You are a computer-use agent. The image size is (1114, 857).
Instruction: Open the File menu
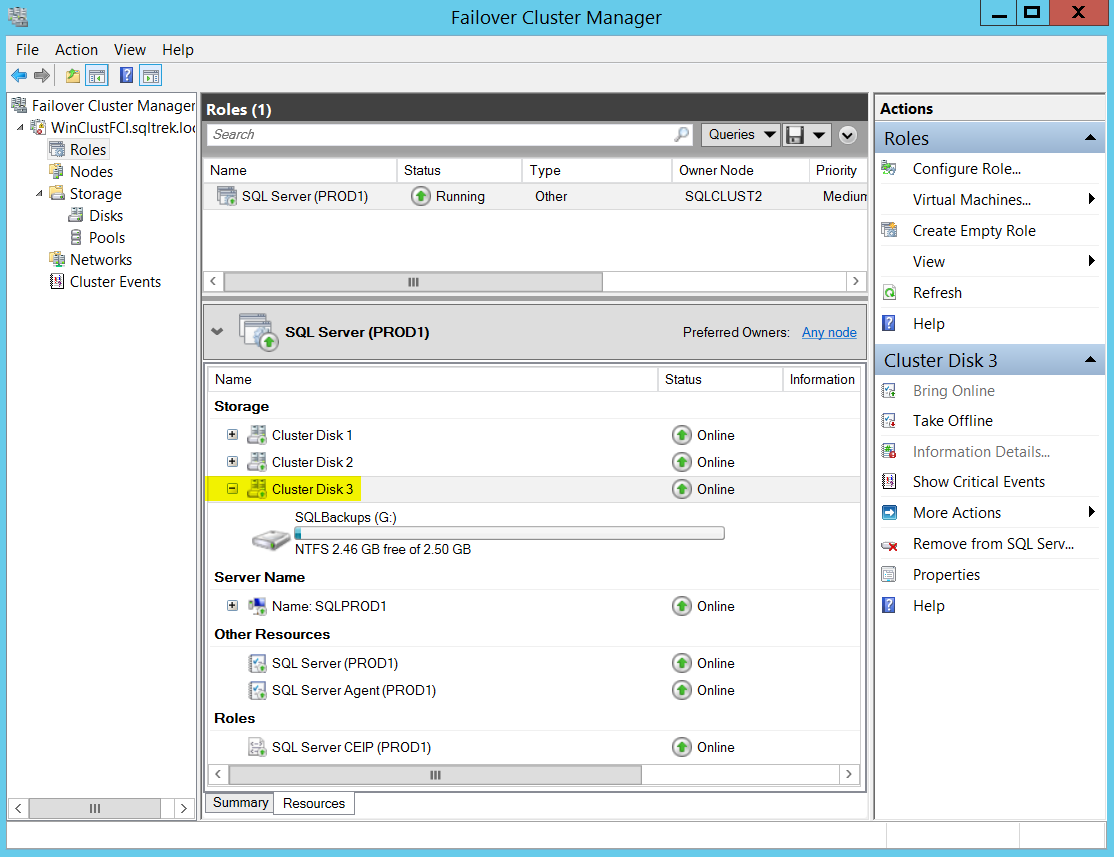pyautogui.click(x=27, y=50)
